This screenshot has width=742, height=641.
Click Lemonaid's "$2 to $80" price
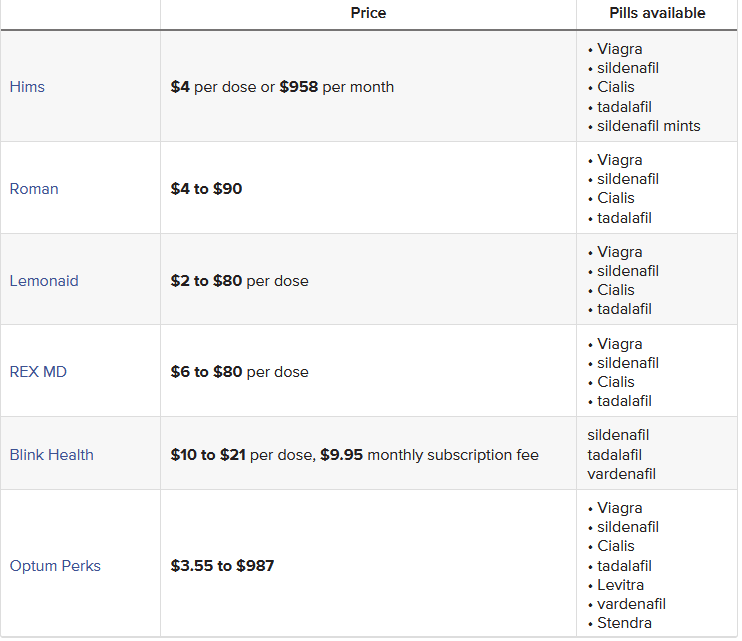coord(206,281)
